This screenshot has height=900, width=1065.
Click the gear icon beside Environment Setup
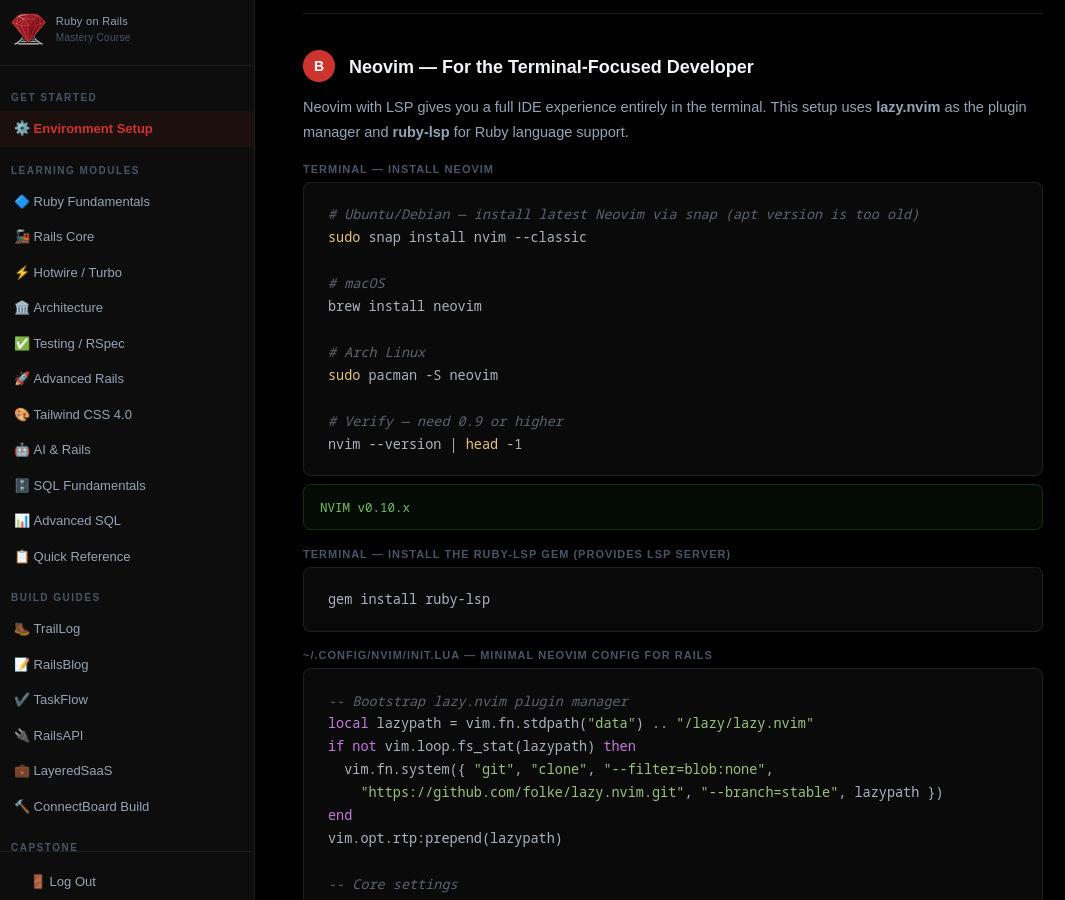point(22,128)
